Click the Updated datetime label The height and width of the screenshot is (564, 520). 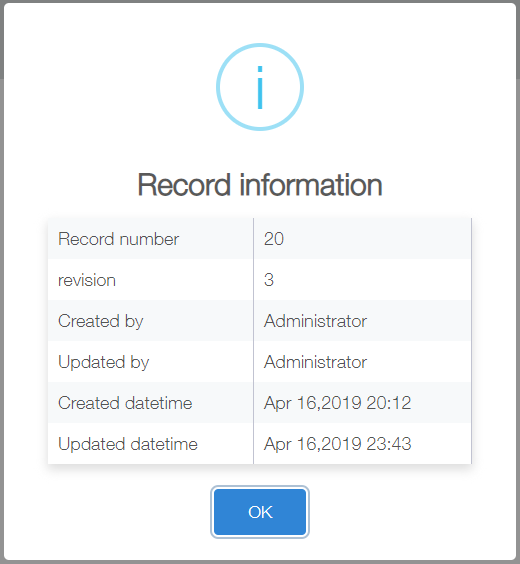point(128,444)
